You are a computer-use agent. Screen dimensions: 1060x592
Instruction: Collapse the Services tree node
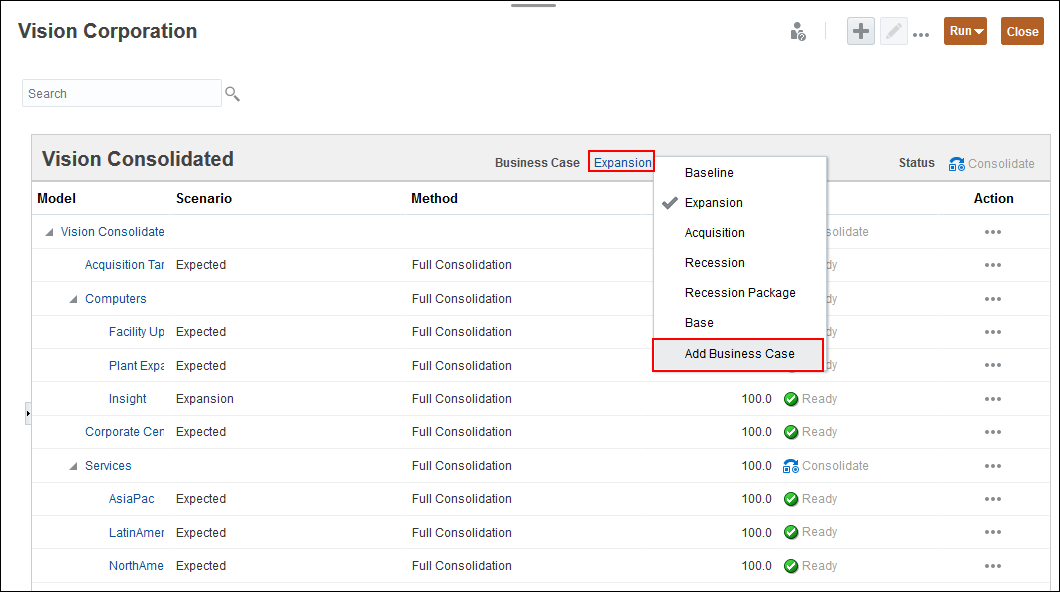click(74, 466)
